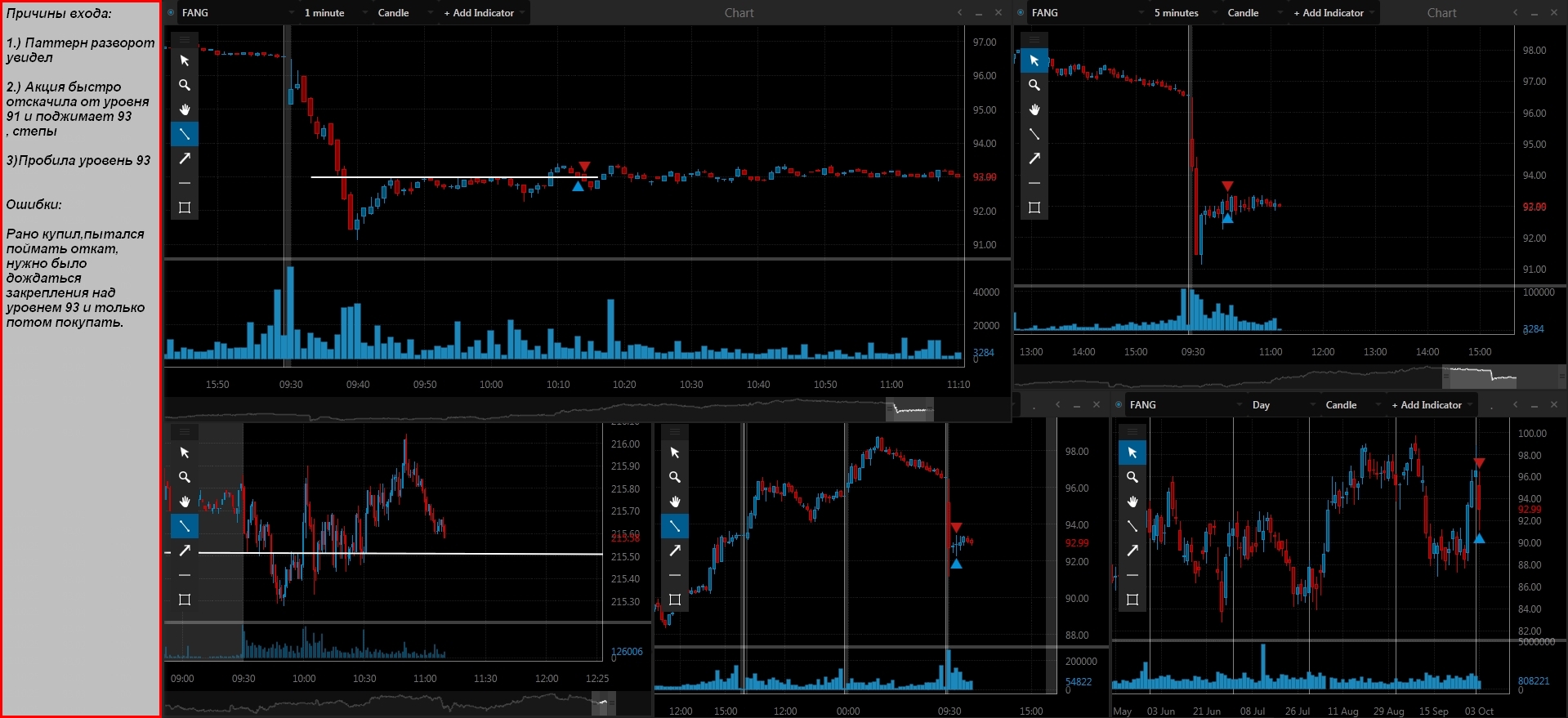Screen dimensions: 1568x718
Task: Select the horizontal line tool in the Day chart
Action: (x=1132, y=575)
